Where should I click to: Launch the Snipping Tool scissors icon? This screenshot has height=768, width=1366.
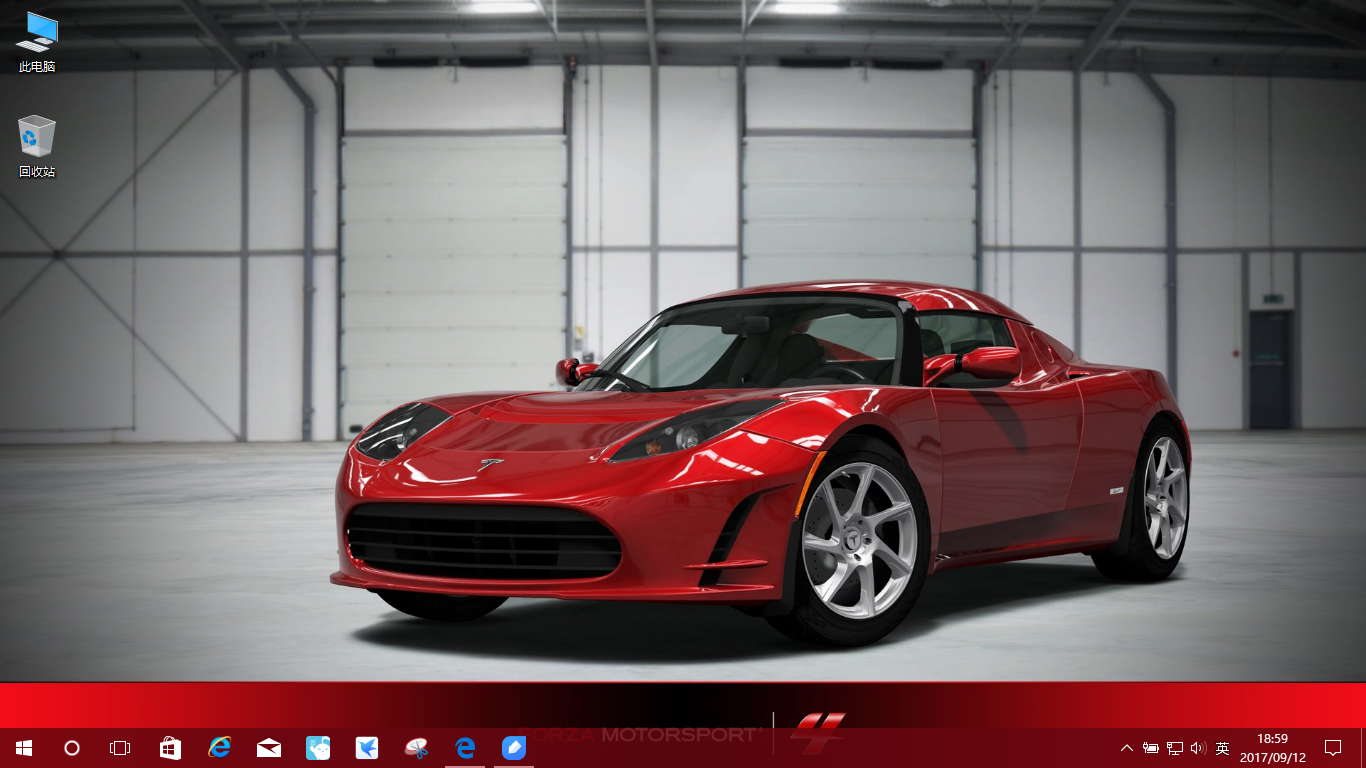click(415, 748)
